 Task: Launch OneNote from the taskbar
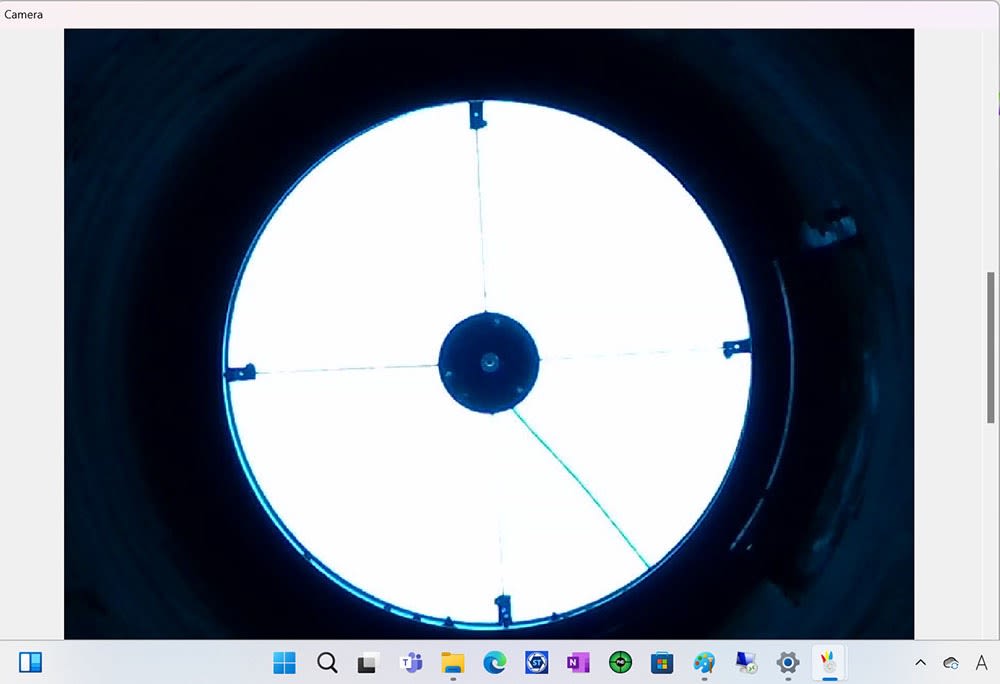pos(578,663)
